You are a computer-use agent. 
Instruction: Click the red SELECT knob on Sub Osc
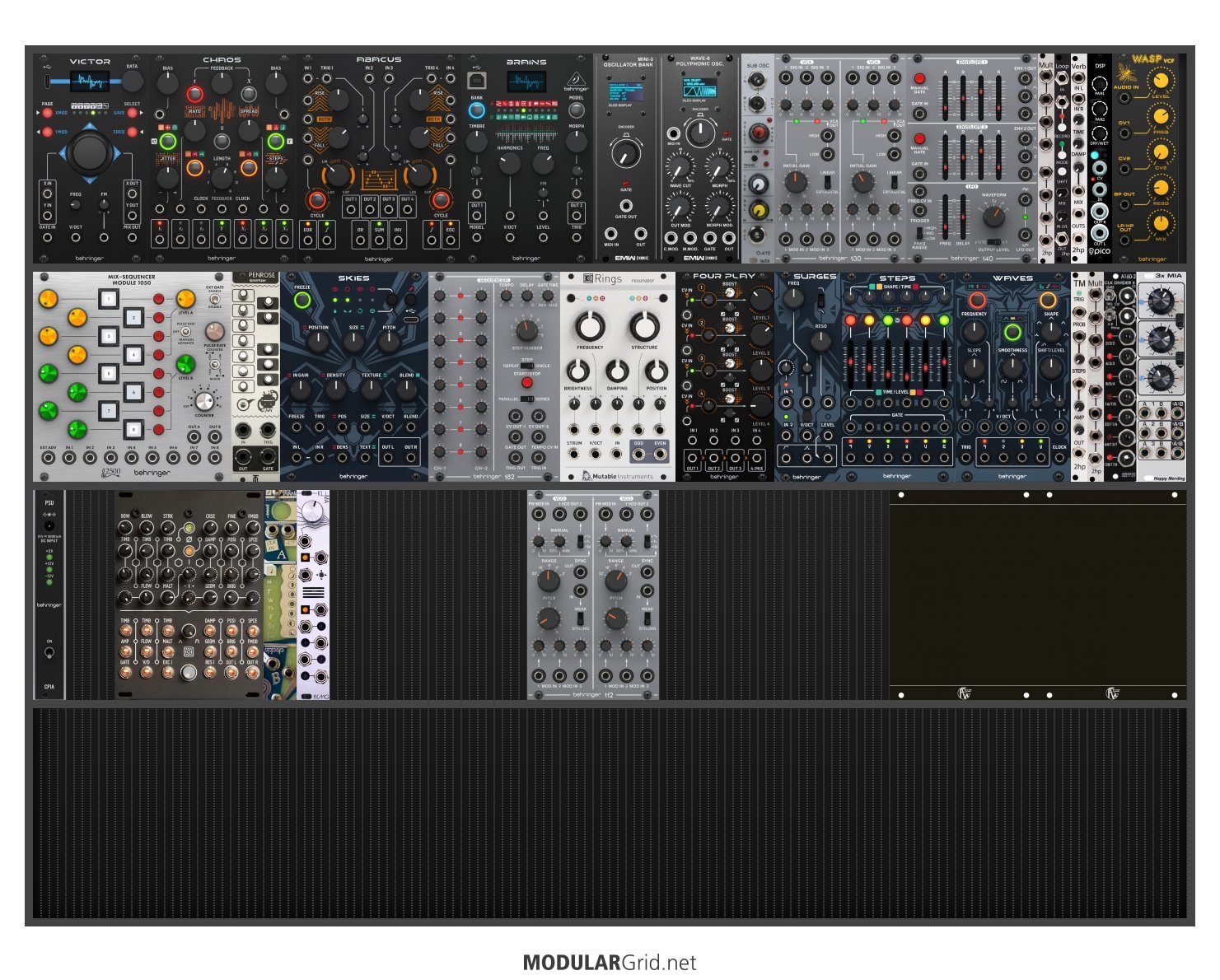coord(757,133)
